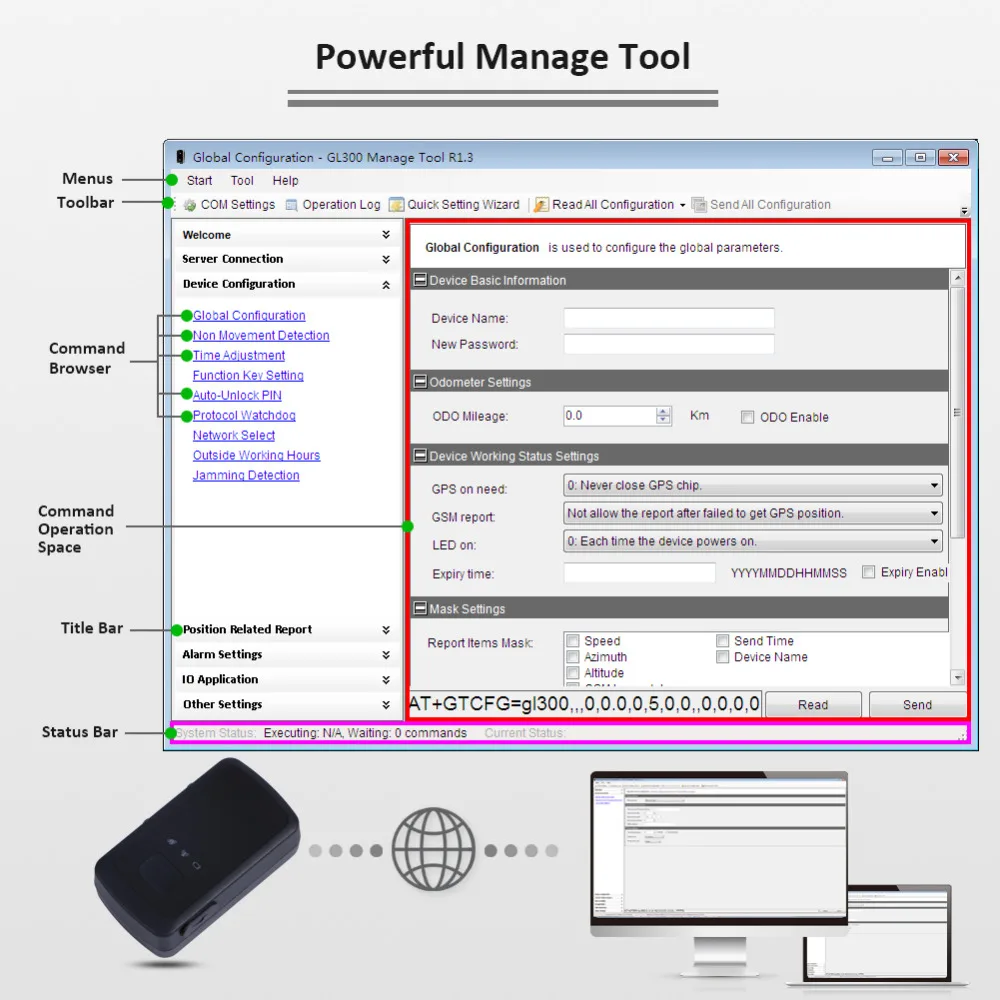Viewport: 1000px width, 1000px height.
Task: Collapse Device Working Status Settings icon
Action: 420,455
